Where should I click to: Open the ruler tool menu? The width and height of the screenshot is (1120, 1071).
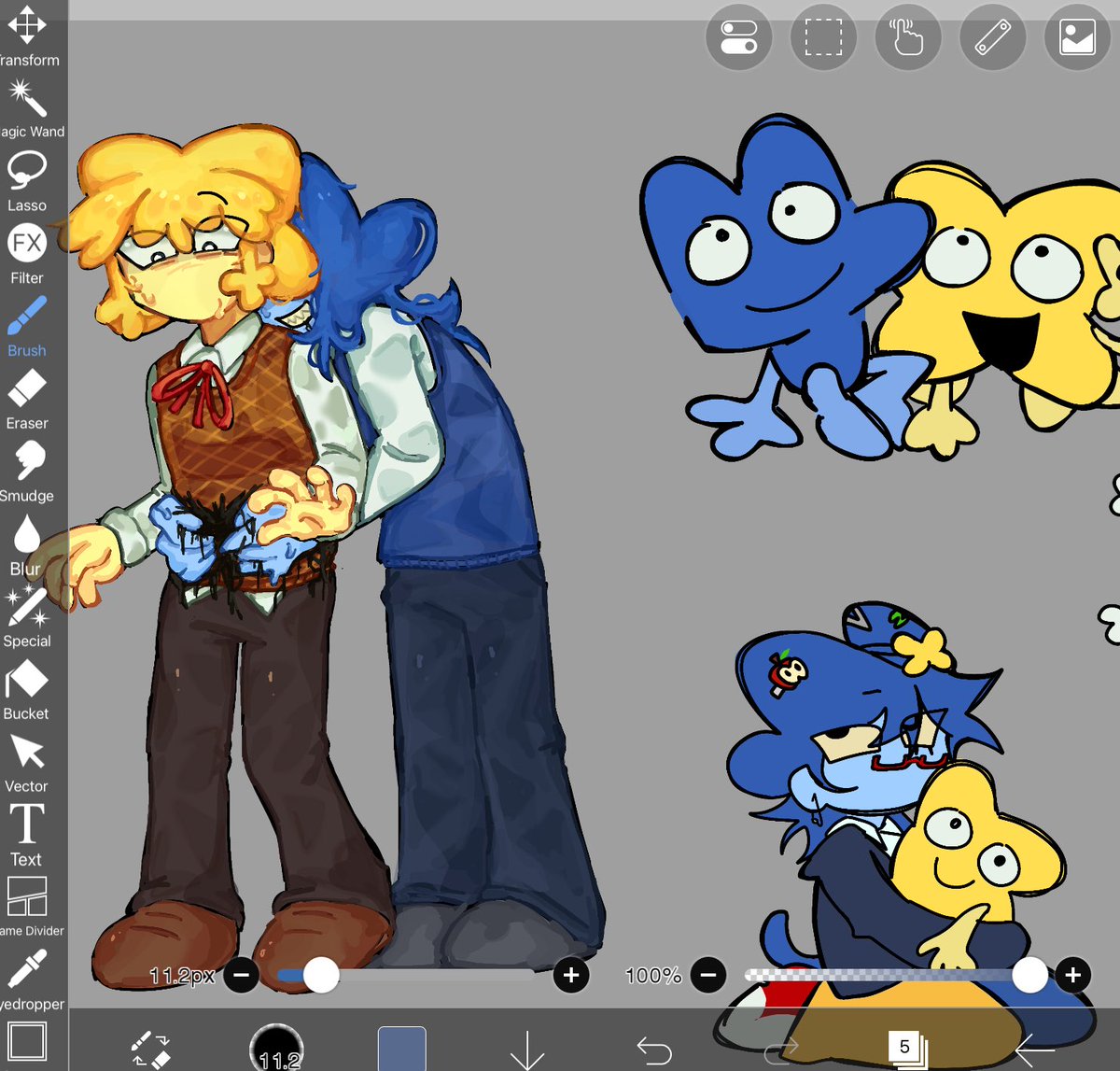click(x=993, y=38)
